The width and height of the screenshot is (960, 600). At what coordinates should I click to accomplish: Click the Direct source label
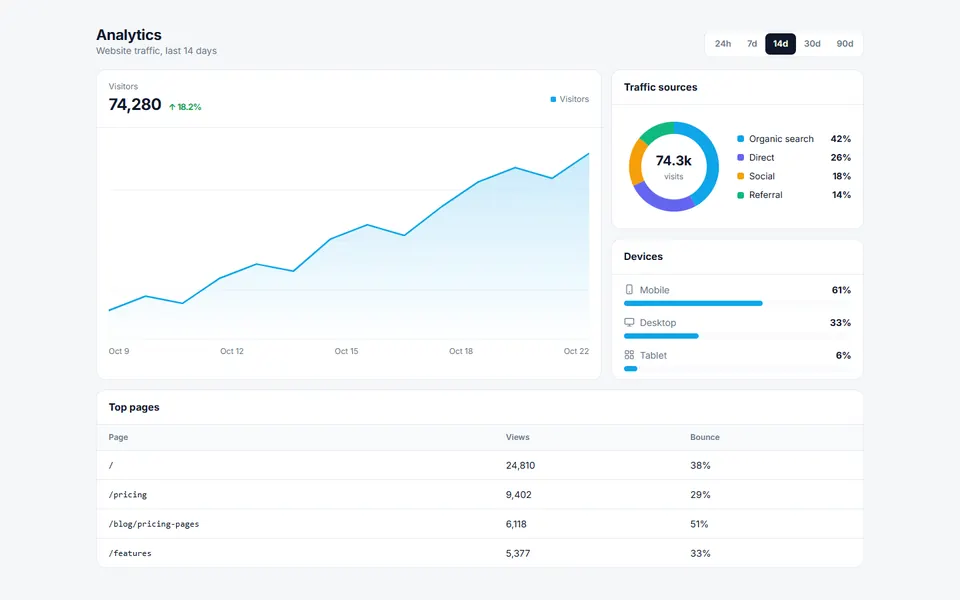[762, 157]
